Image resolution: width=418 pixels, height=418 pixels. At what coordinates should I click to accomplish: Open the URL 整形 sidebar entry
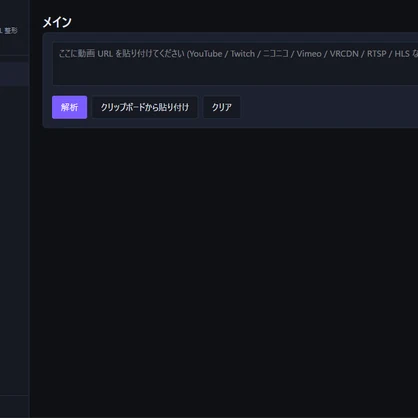(9, 31)
